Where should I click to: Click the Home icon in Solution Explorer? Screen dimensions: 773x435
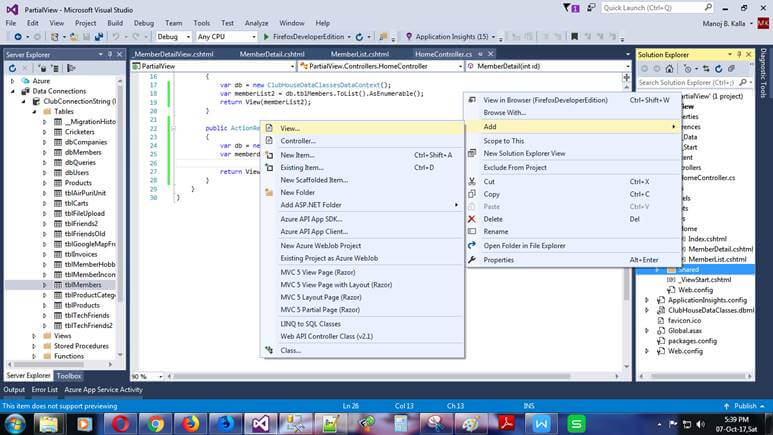point(669,69)
